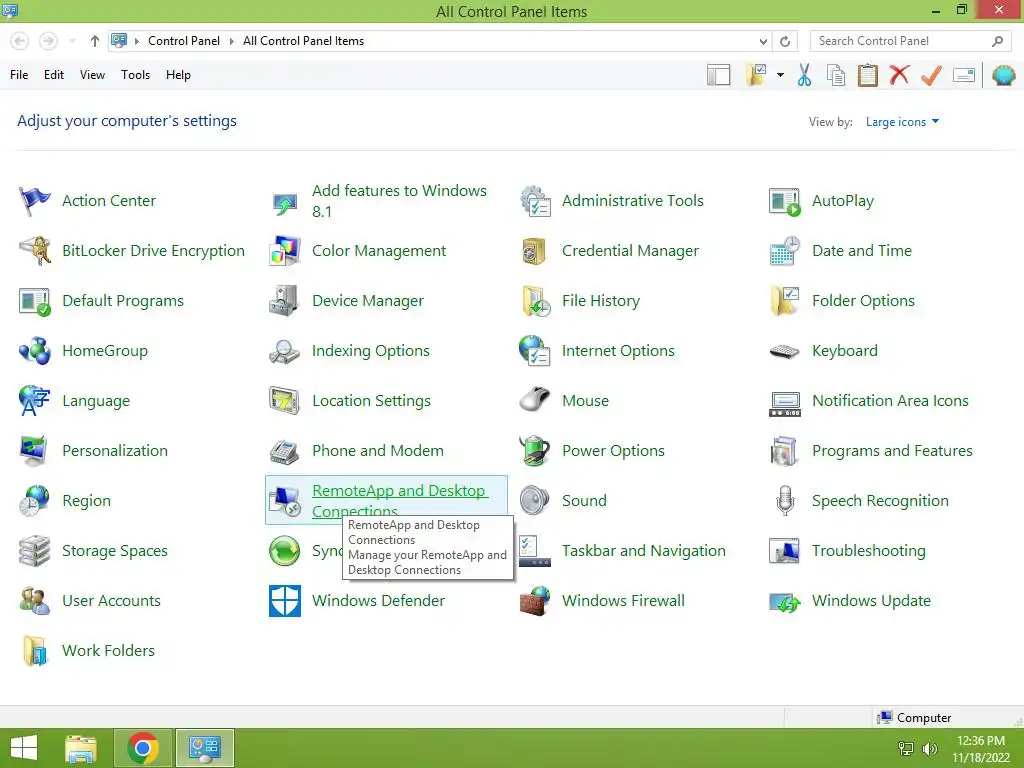Open the Location Settings map icon

point(285,401)
